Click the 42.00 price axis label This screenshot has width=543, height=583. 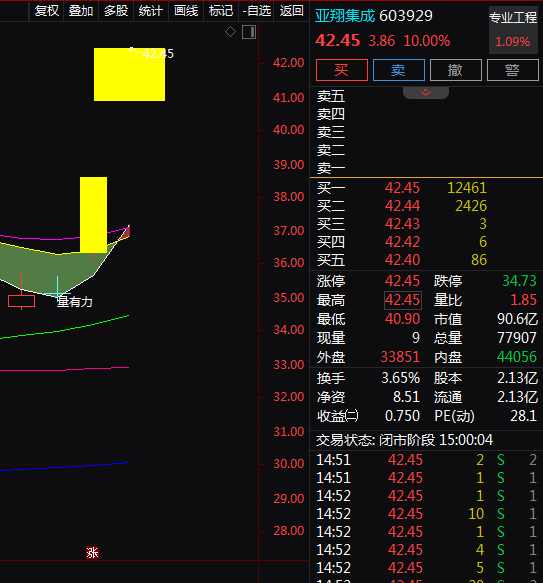289,62
